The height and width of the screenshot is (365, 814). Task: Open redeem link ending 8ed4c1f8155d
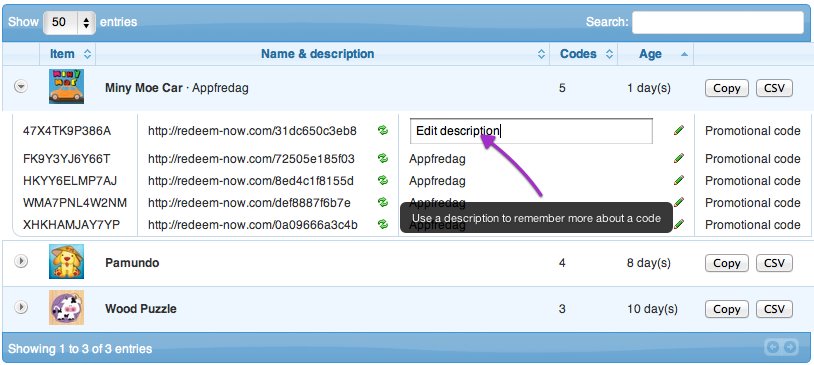point(251,181)
